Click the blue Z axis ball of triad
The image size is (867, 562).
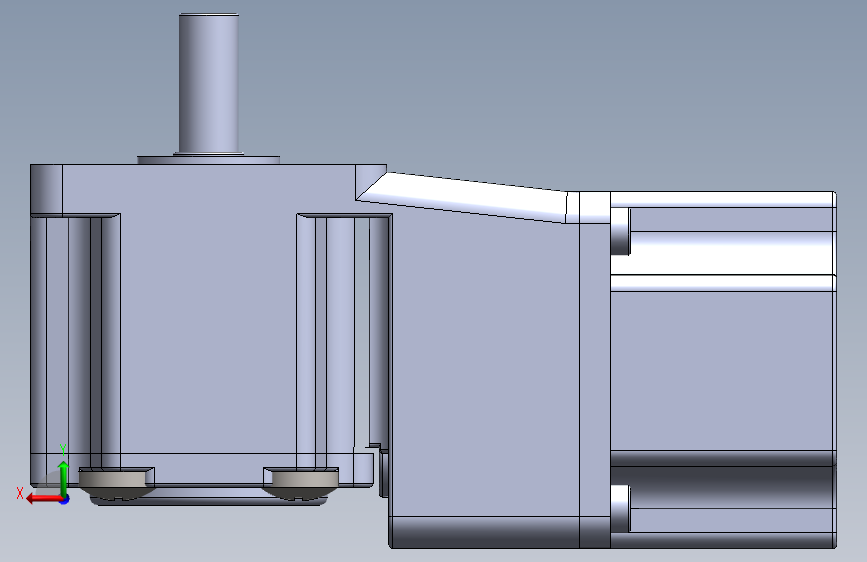coord(65,499)
